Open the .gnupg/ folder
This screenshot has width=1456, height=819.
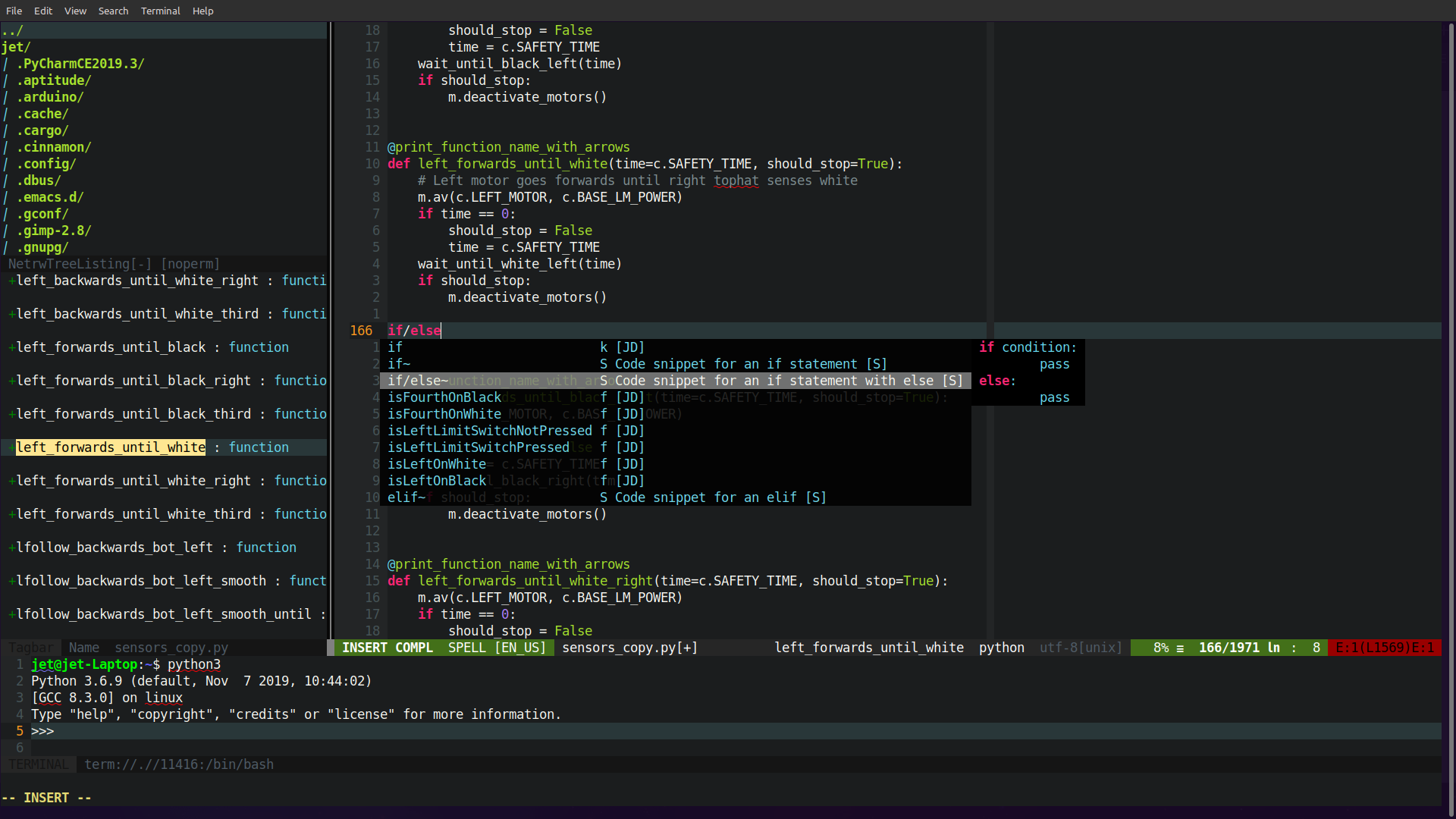(x=42, y=247)
